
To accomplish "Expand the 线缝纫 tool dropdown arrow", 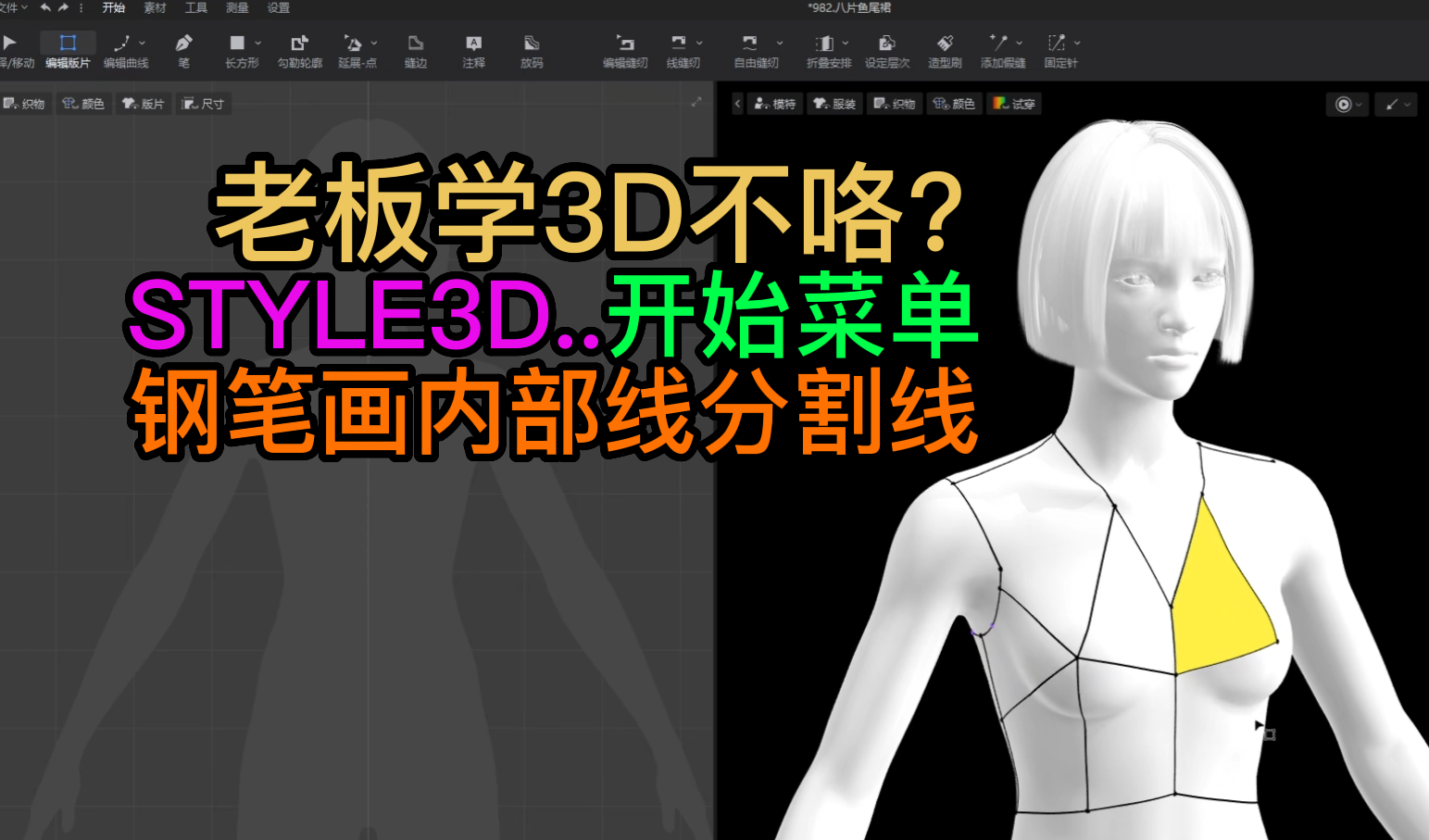I will pos(699,43).
